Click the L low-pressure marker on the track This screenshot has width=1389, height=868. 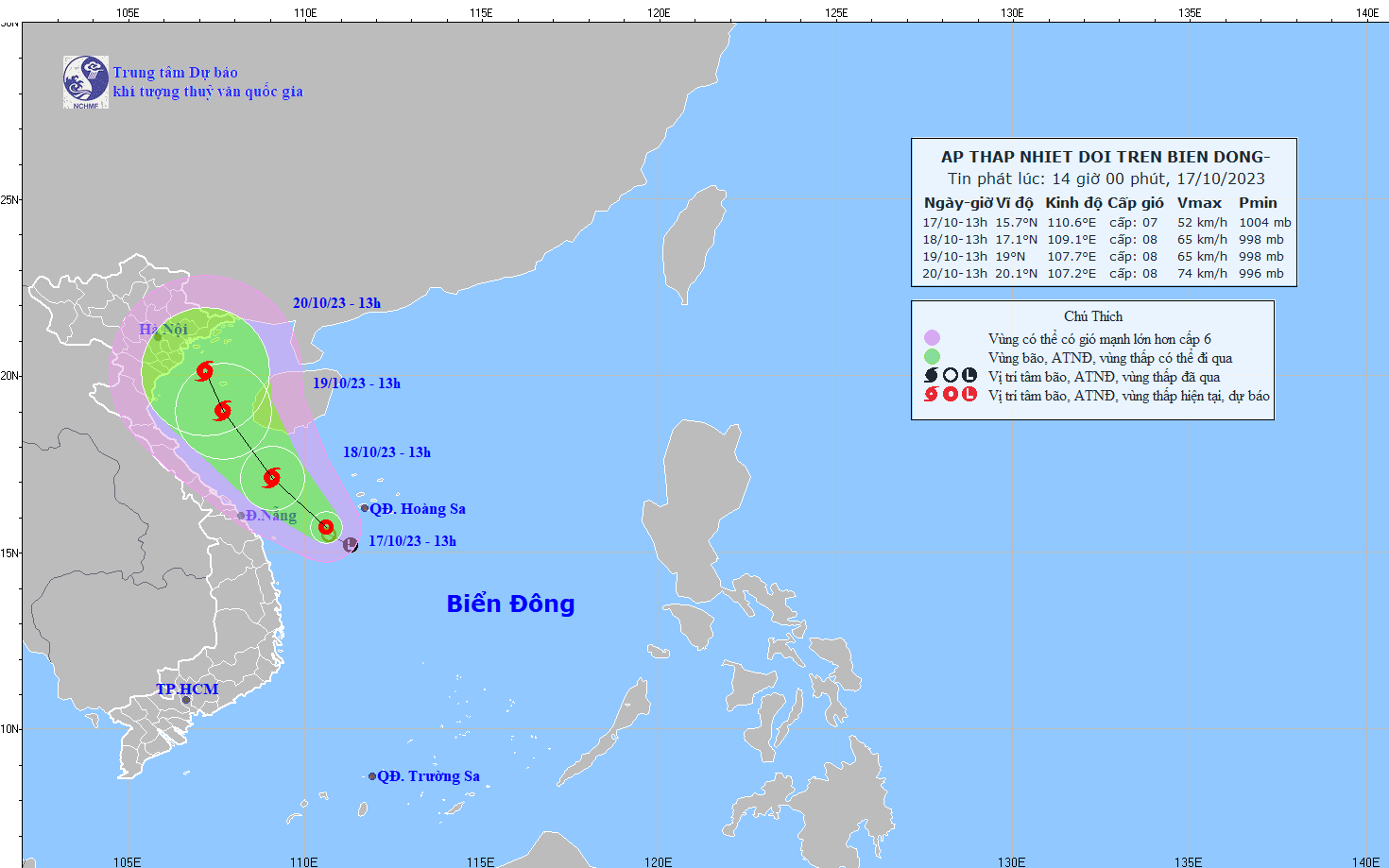(x=350, y=544)
